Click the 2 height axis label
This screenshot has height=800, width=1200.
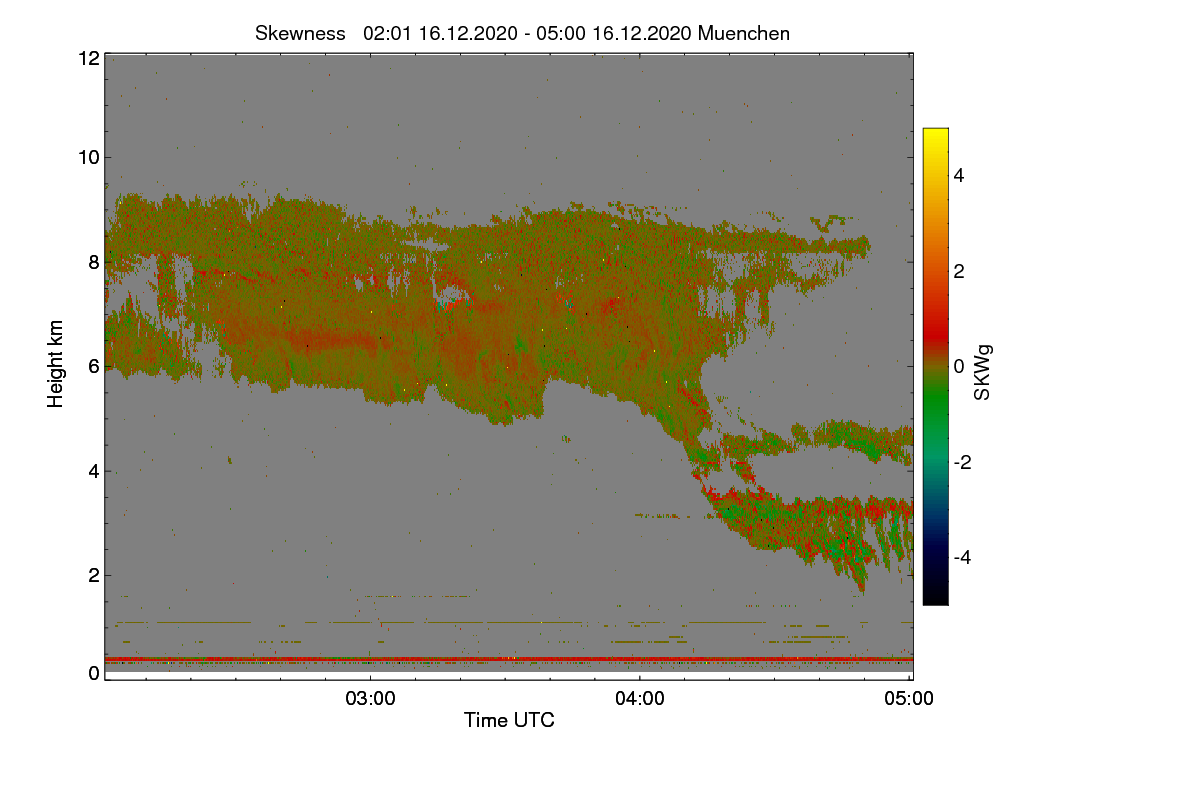click(94, 575)
